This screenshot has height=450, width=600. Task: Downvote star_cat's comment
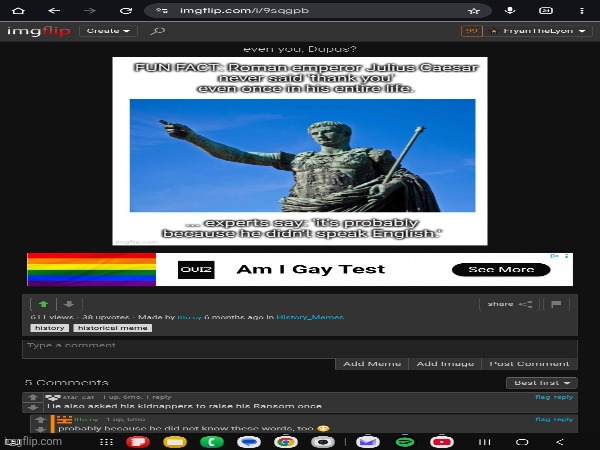[33, 408]
